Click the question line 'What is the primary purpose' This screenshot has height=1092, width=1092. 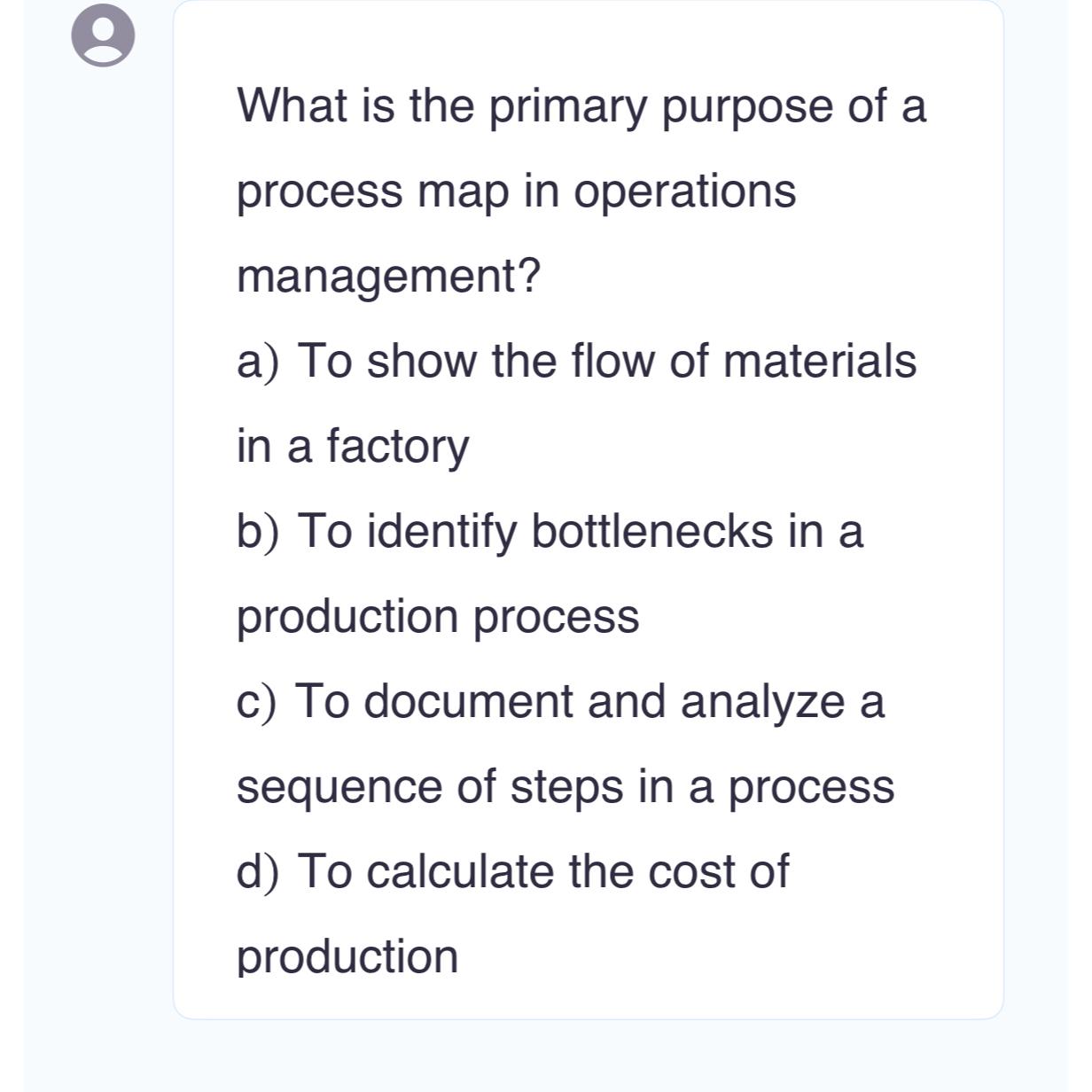[x=581, y=107]
